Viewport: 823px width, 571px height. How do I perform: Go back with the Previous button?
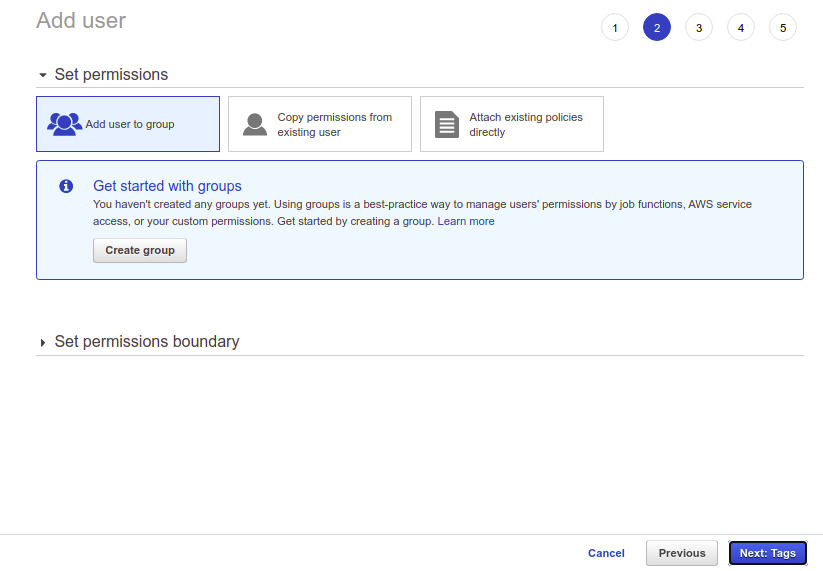pos(682,553)
